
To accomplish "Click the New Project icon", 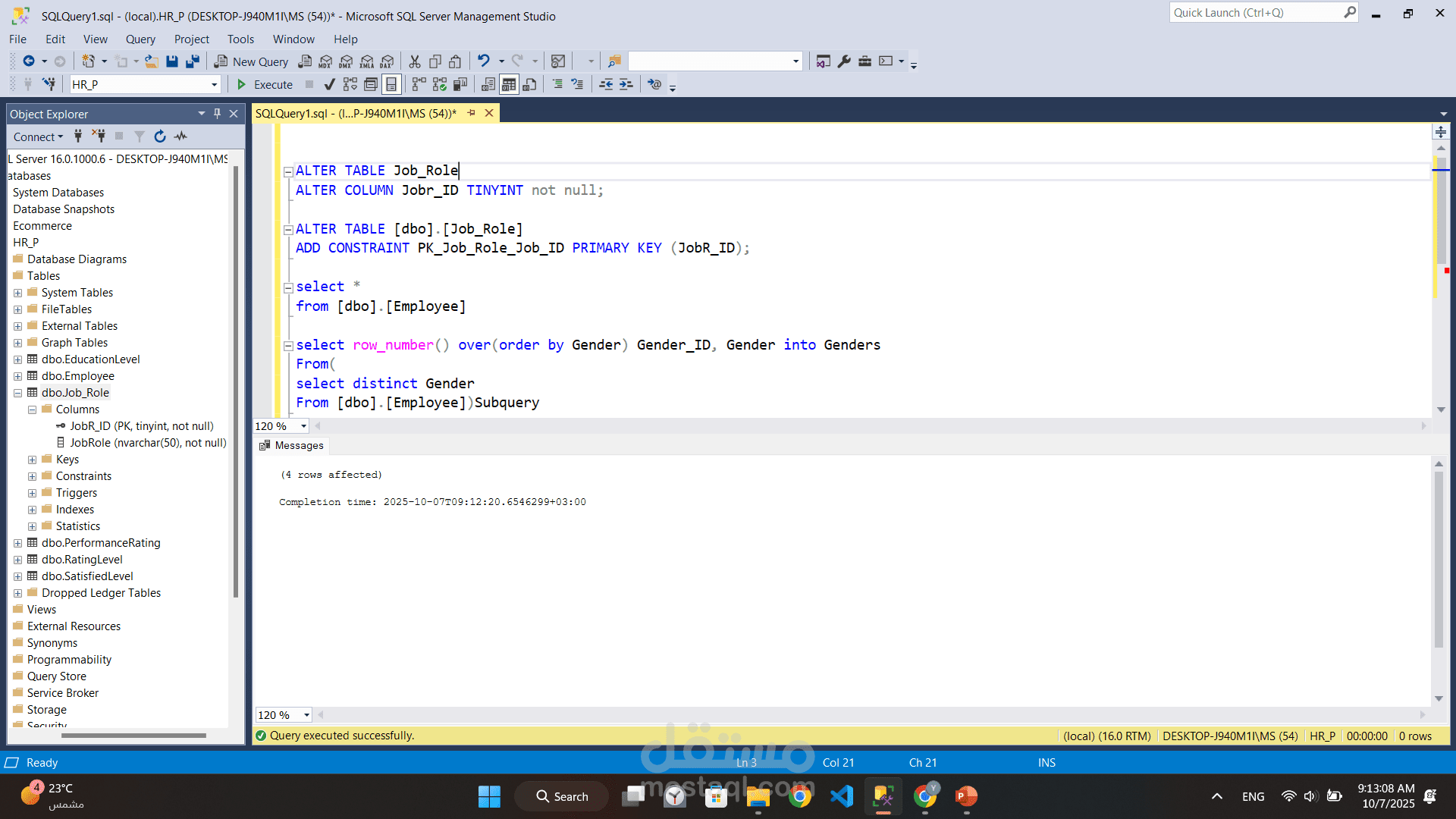I will click(x=89, y=61).
